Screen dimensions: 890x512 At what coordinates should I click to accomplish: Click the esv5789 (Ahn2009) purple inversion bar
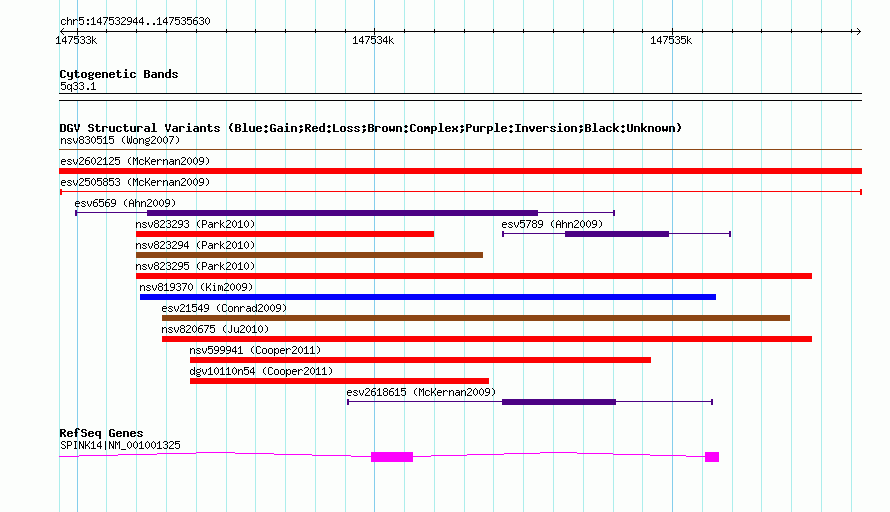(x=617, y=234)
